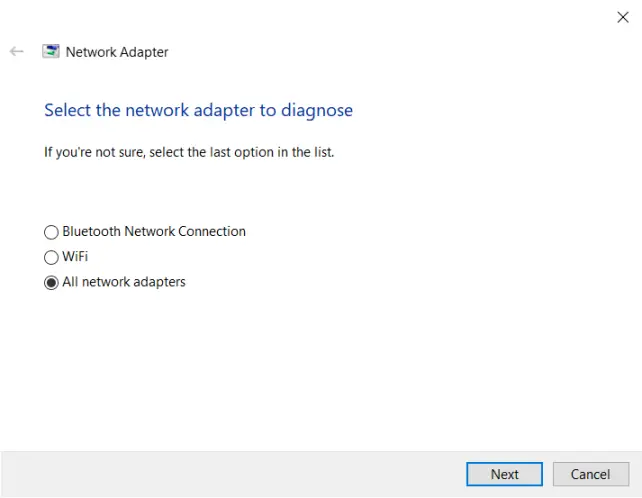Click the All network adapters label text
The image size is (642, 498).
tap(124, 283)
